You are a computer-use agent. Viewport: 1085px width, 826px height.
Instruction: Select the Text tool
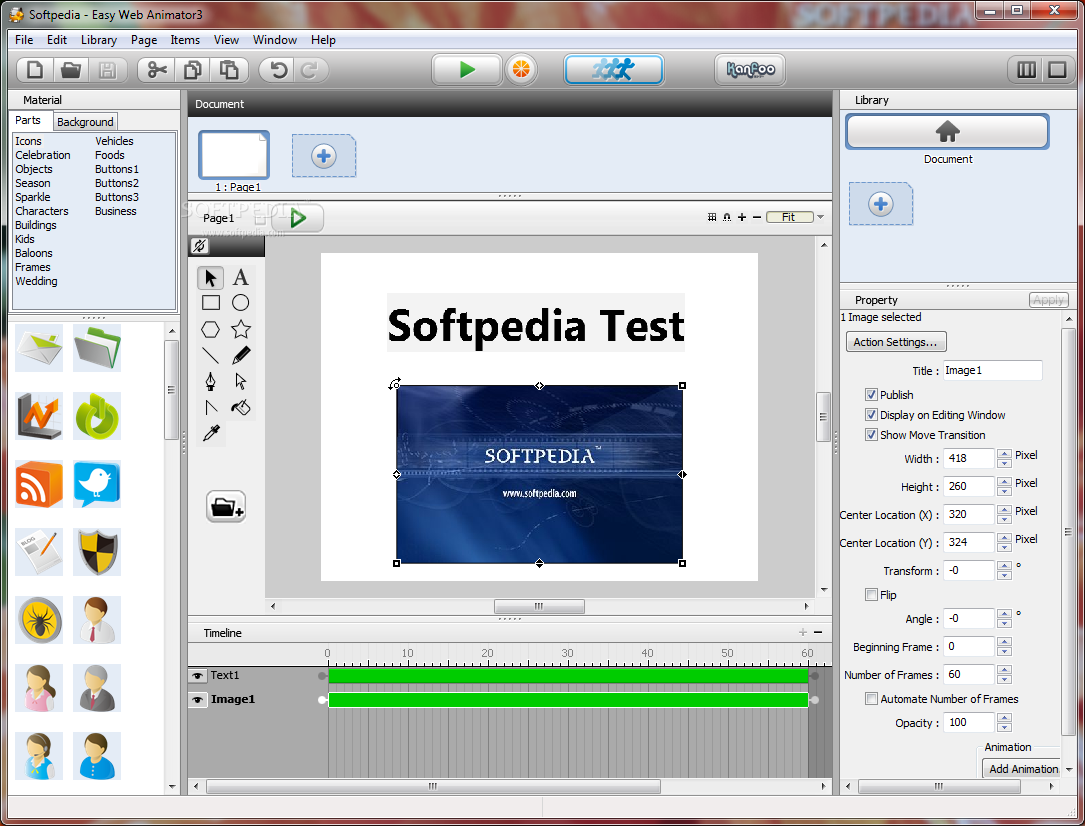[x=240, y=277]
